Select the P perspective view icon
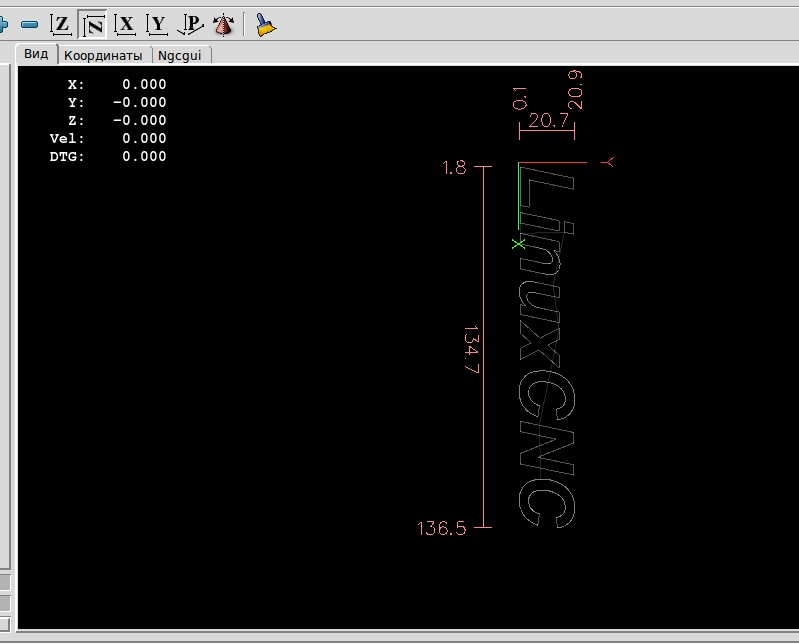 pyautogui.click(x=191, y=24)
